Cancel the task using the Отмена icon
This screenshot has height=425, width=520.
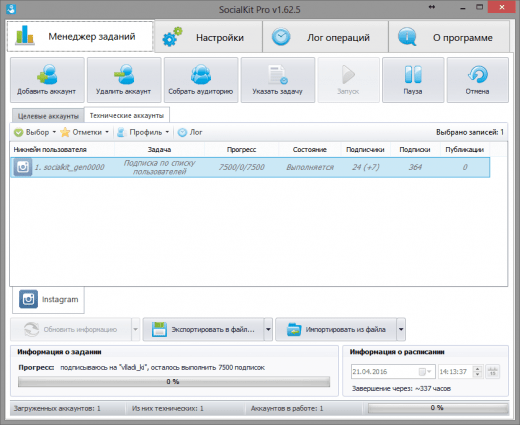(478, 80)
